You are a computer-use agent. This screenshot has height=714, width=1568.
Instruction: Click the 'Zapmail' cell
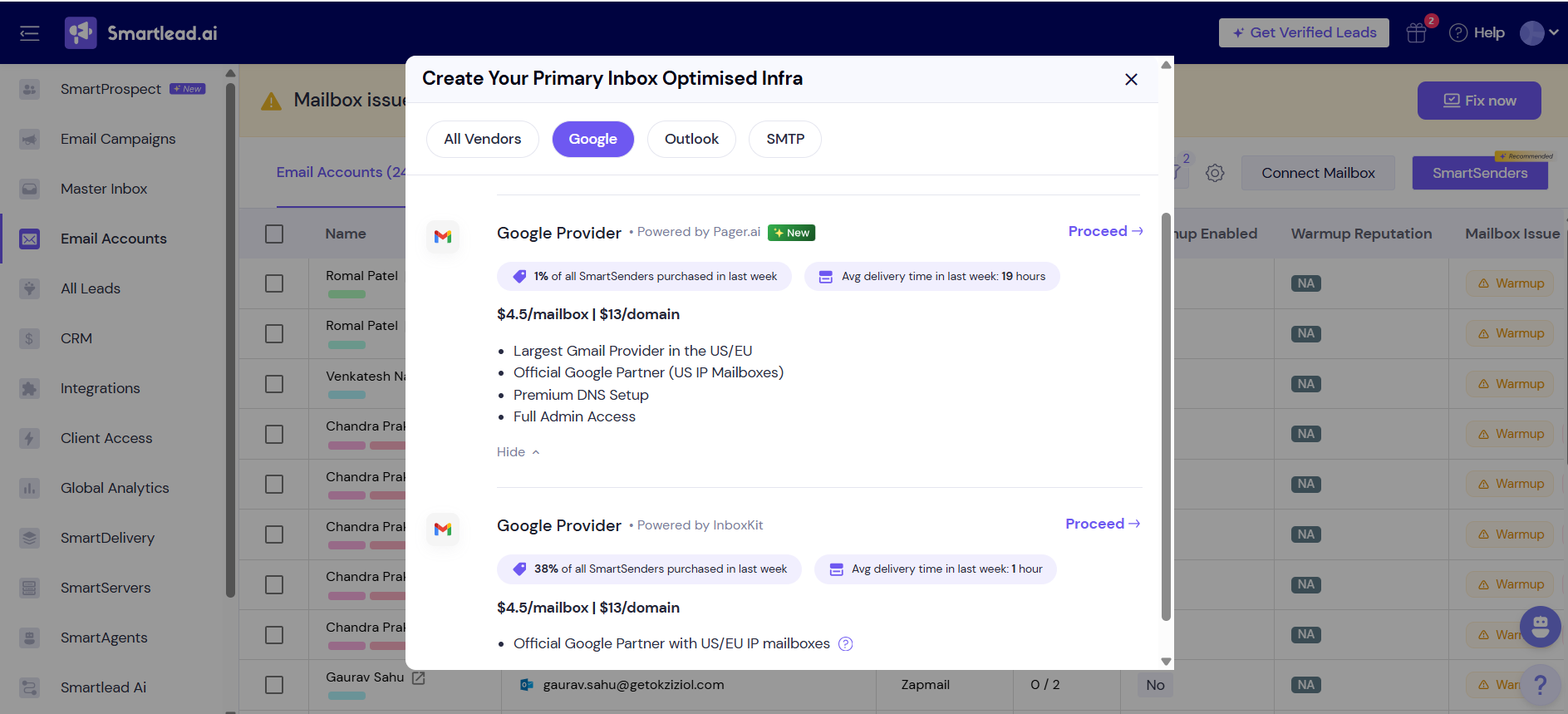click(x=925, y=685)
